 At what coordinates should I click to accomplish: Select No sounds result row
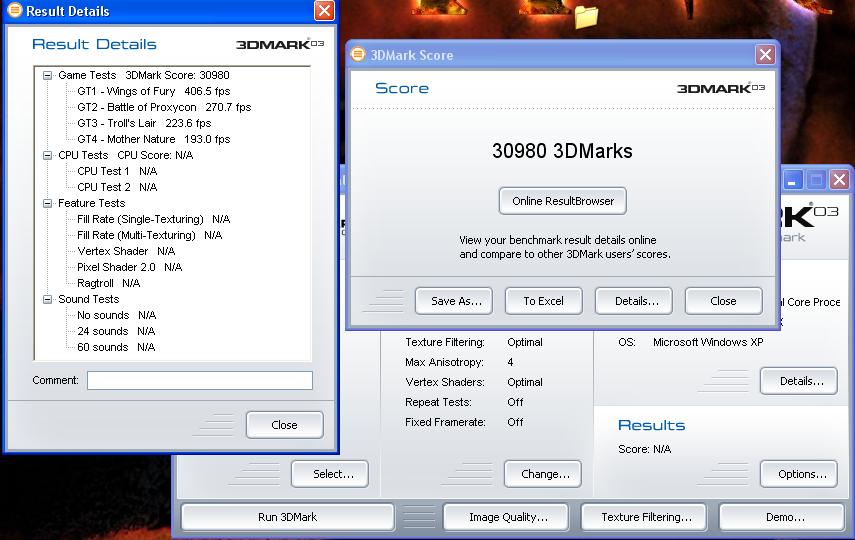pyautogui.click(x=116, y=315)
